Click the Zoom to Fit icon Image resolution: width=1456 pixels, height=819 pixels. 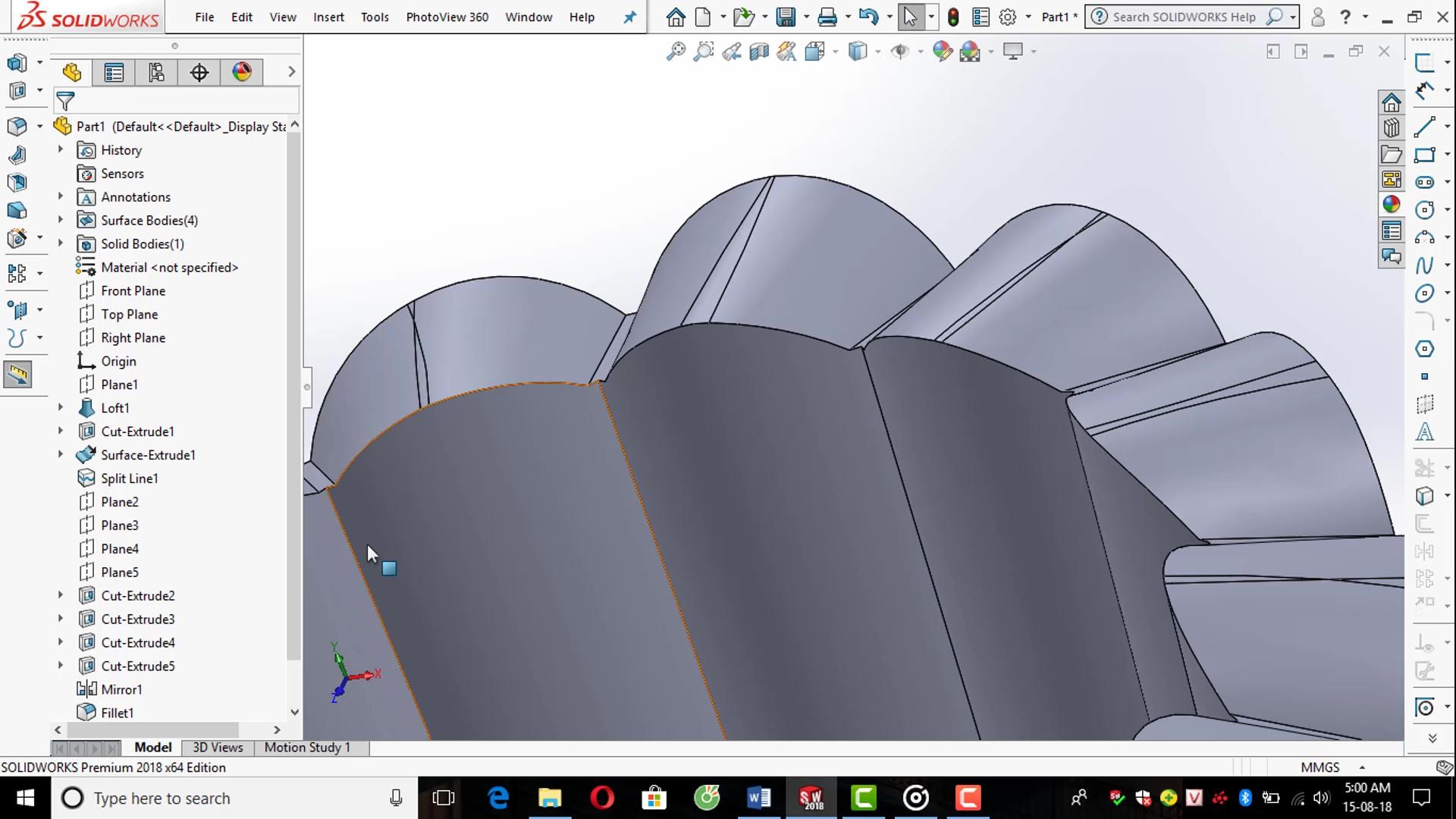click(x=675, y=52)
